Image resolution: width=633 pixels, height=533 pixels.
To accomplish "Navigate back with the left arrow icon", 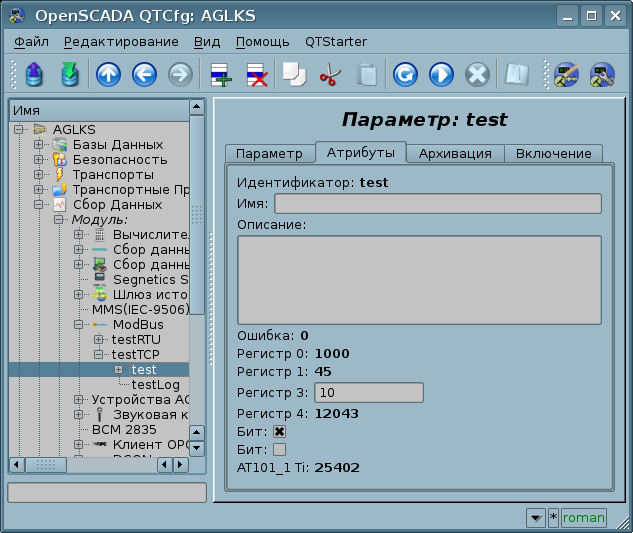I will coord(144,75).
